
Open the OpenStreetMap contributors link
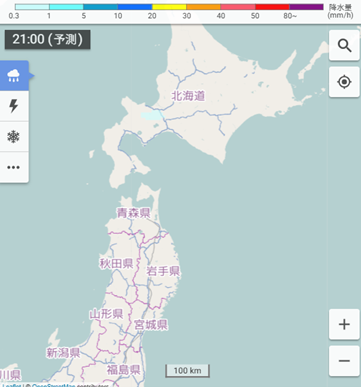click(53, 385)
